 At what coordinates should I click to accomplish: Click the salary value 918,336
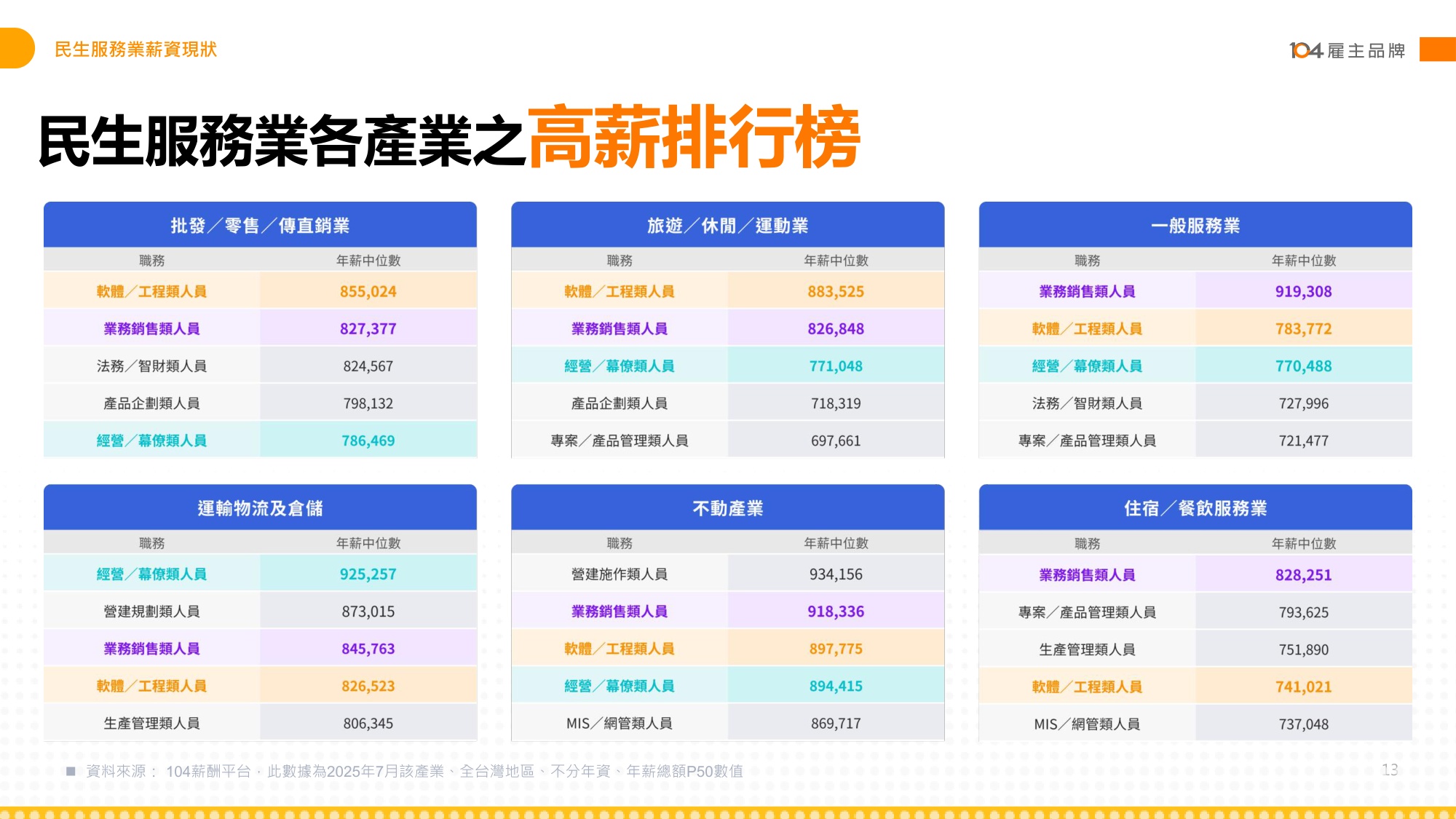(x=836, y=612)
